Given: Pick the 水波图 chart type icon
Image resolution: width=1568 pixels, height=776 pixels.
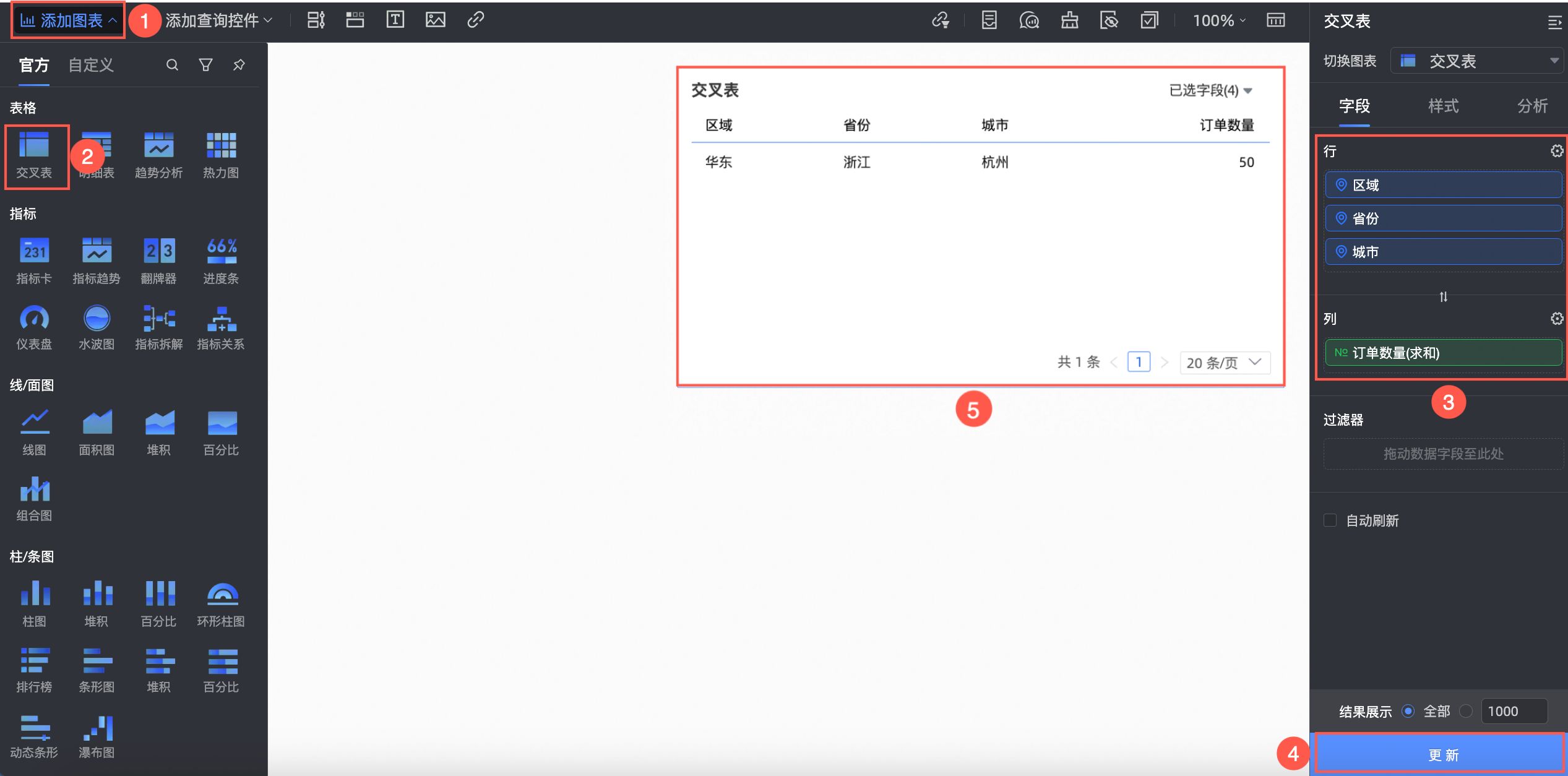Looking at the screenshot, I should pos(97,319).
